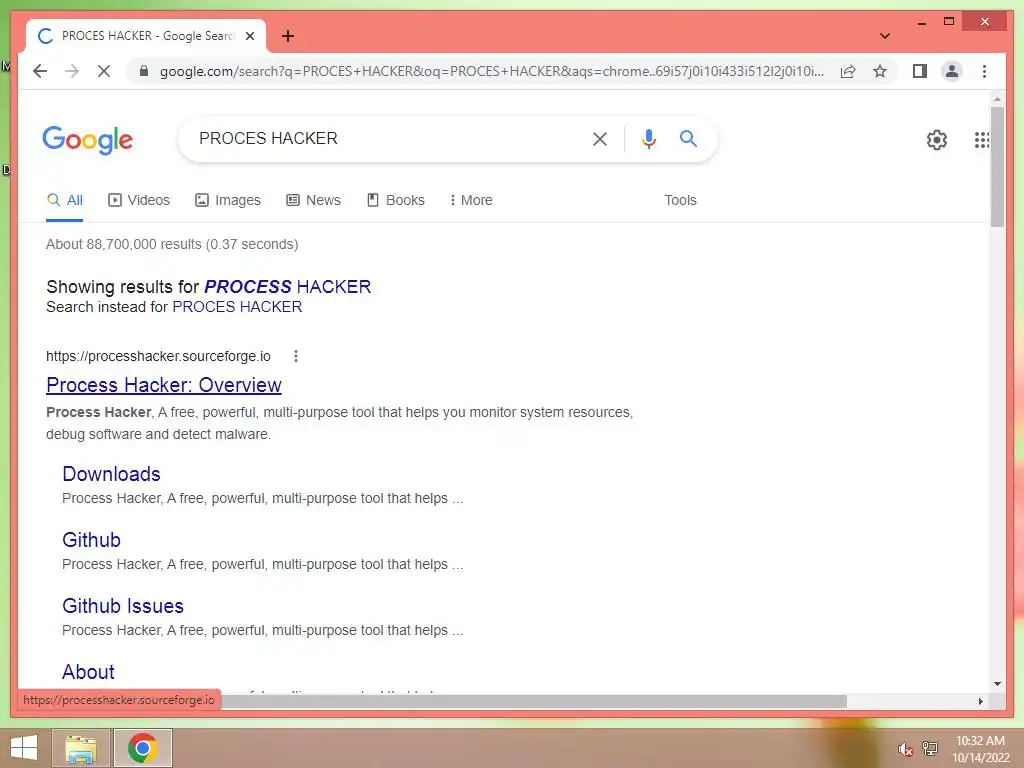The width and height of the screenshot is (1024, 768).
Task: Click the forward navigation arrow
Action: click(x=72, y=71)
